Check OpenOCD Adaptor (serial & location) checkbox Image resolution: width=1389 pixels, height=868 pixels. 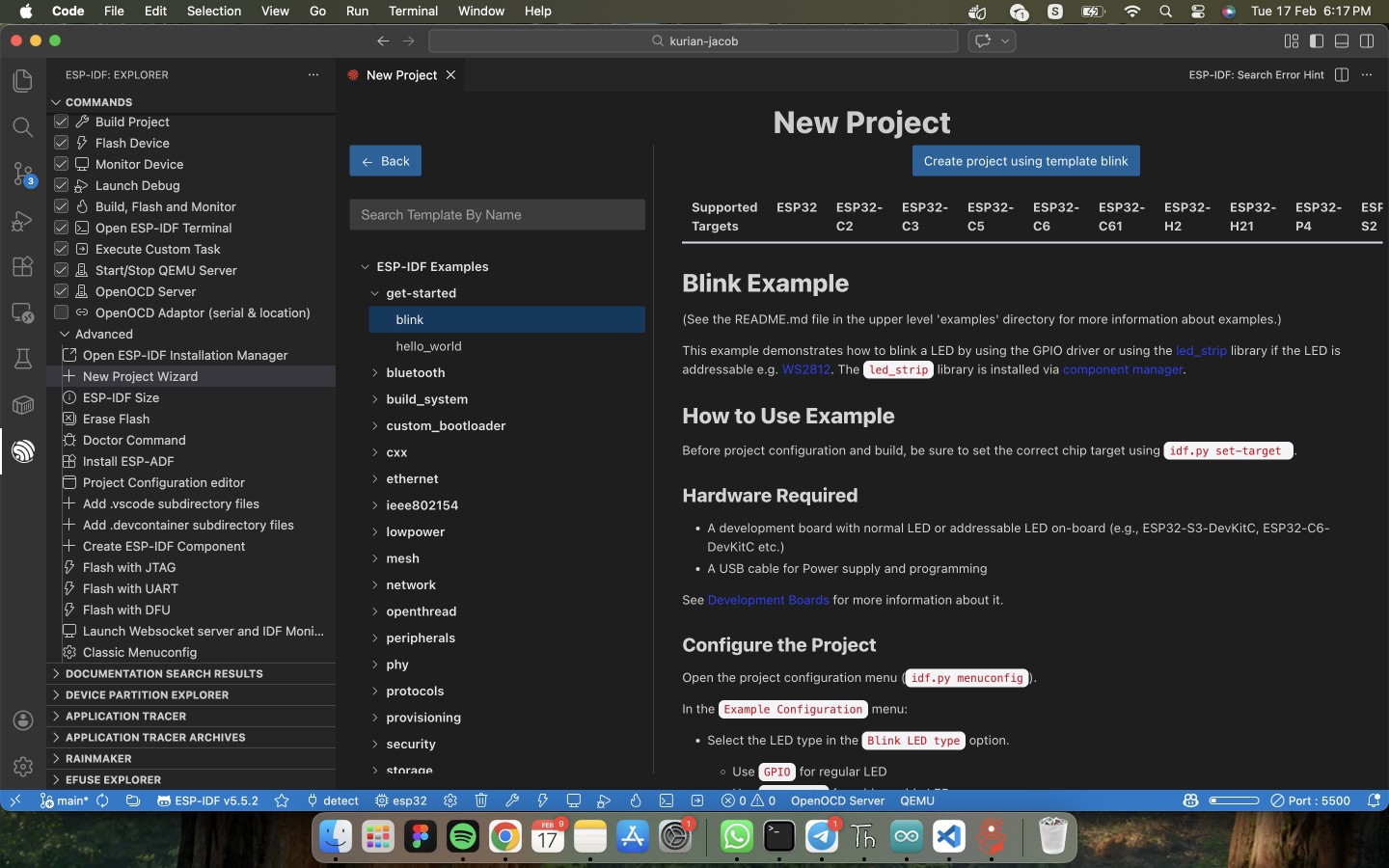pyautogui.click(x=61, y=312)
